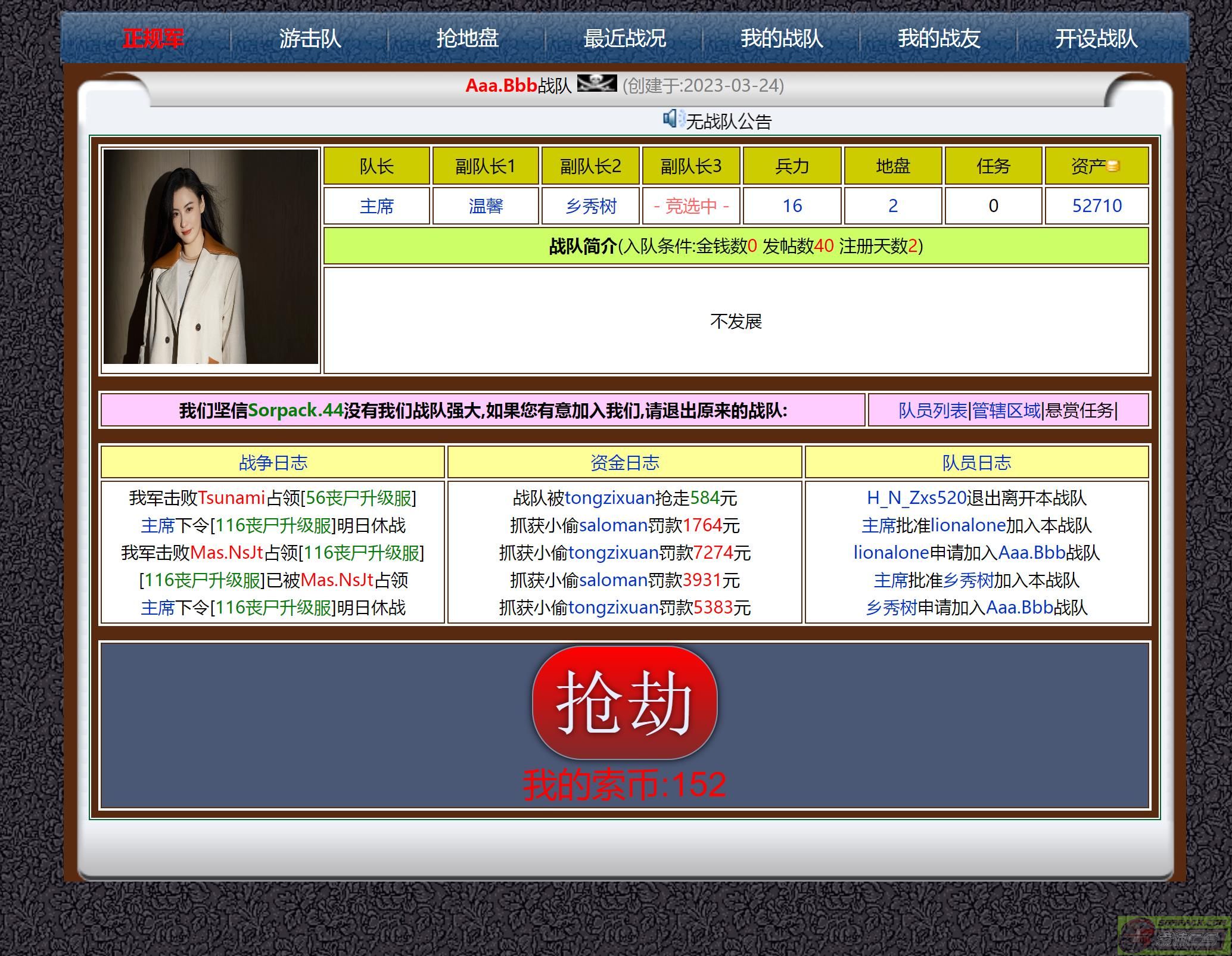The width and height of the screenshot is (1232, 956).
Task: Click the team avatar portrait image
Action: (x=211, y=257)
